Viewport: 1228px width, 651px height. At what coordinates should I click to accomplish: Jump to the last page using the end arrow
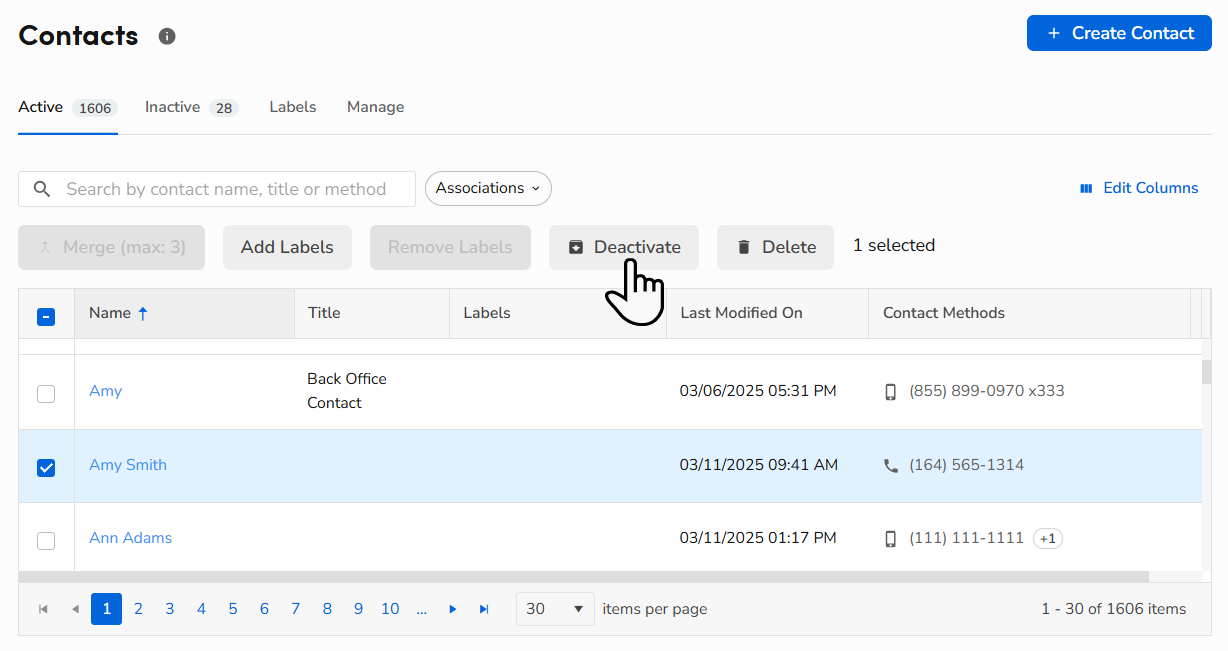[484, 608]
